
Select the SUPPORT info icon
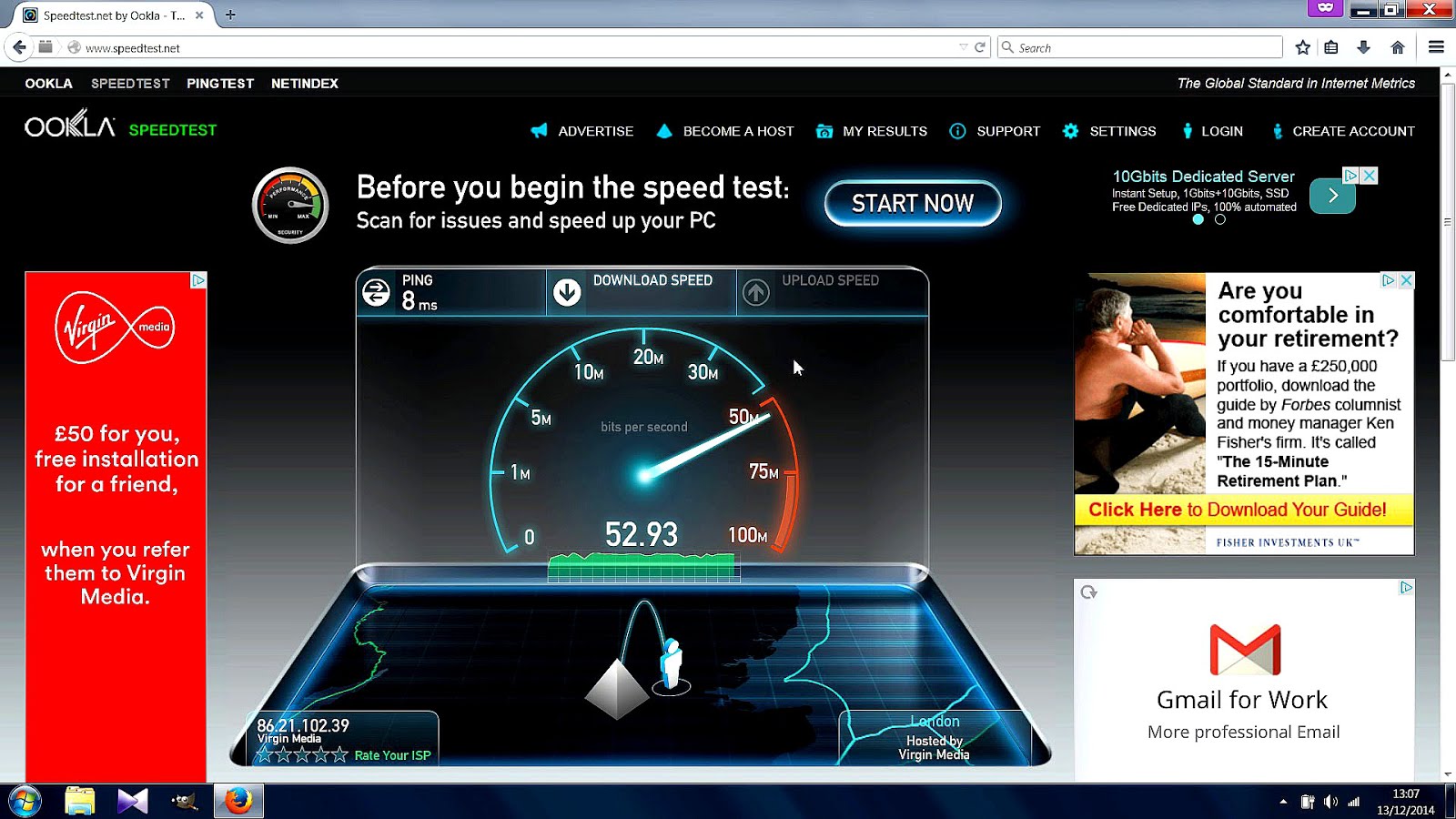957,131
